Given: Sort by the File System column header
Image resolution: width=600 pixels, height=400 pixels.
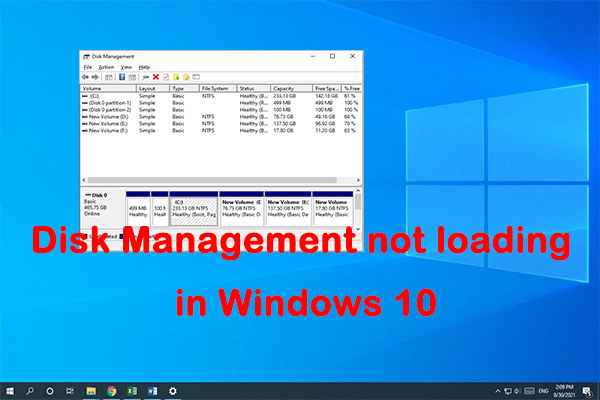Looking at the screenshot, I should (218, 88).
